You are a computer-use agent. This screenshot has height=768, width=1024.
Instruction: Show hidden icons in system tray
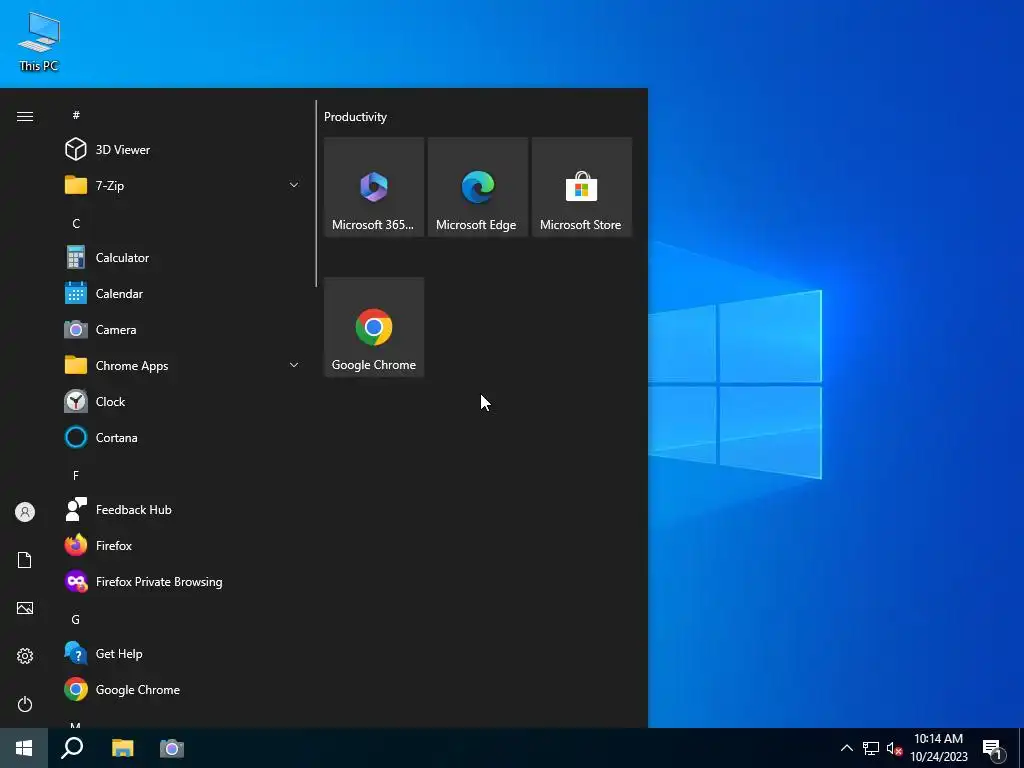pos(846,748)
